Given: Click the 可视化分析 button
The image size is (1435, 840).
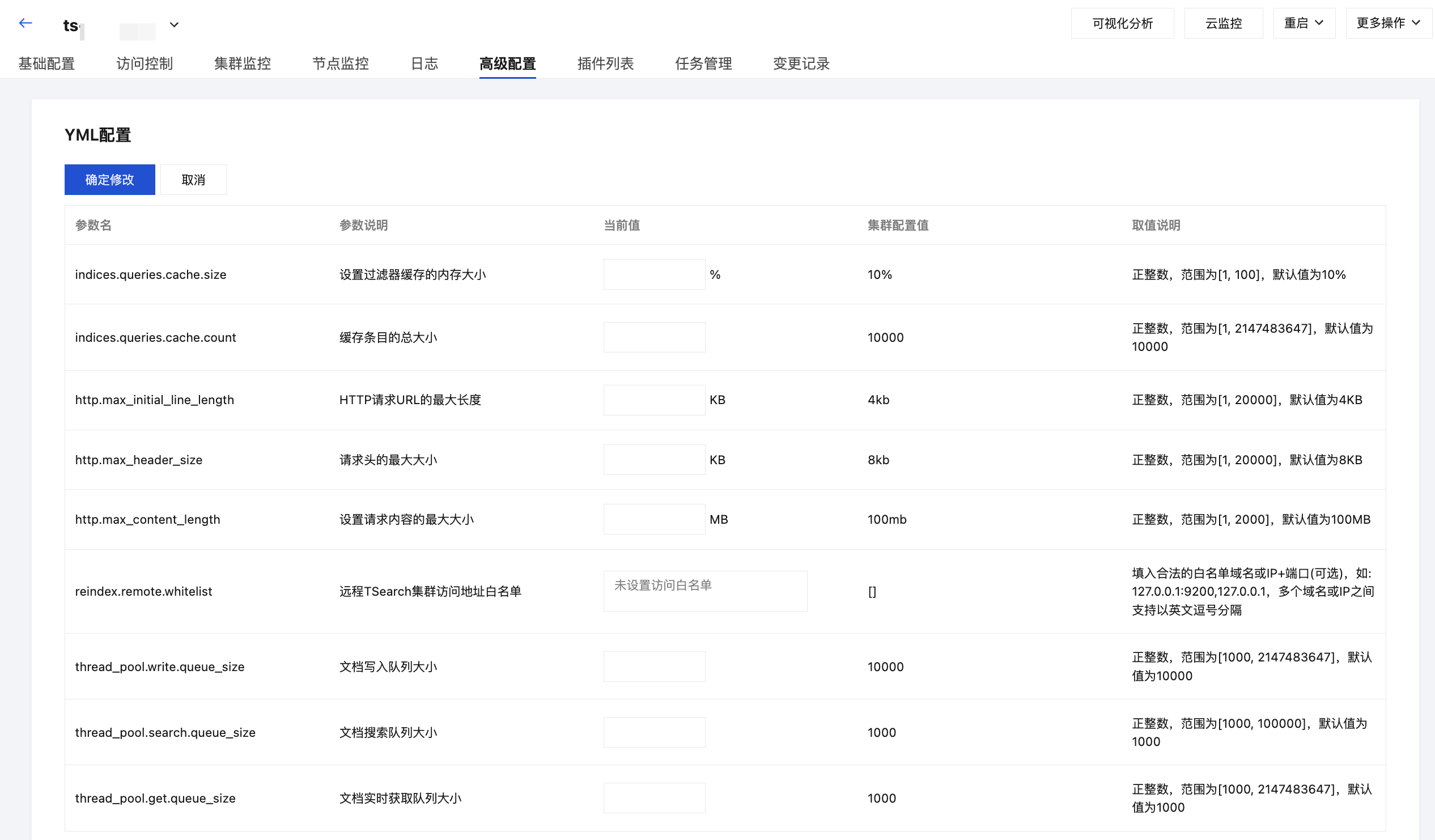Looking at the screenshot, I should 1122,23.
